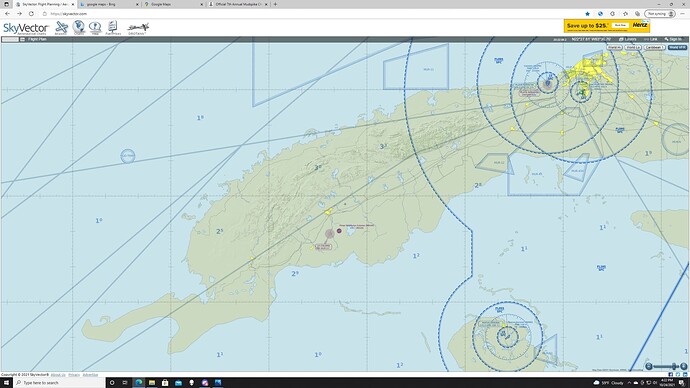
Task: Click the Type here to search box
Action: point(59,383)
